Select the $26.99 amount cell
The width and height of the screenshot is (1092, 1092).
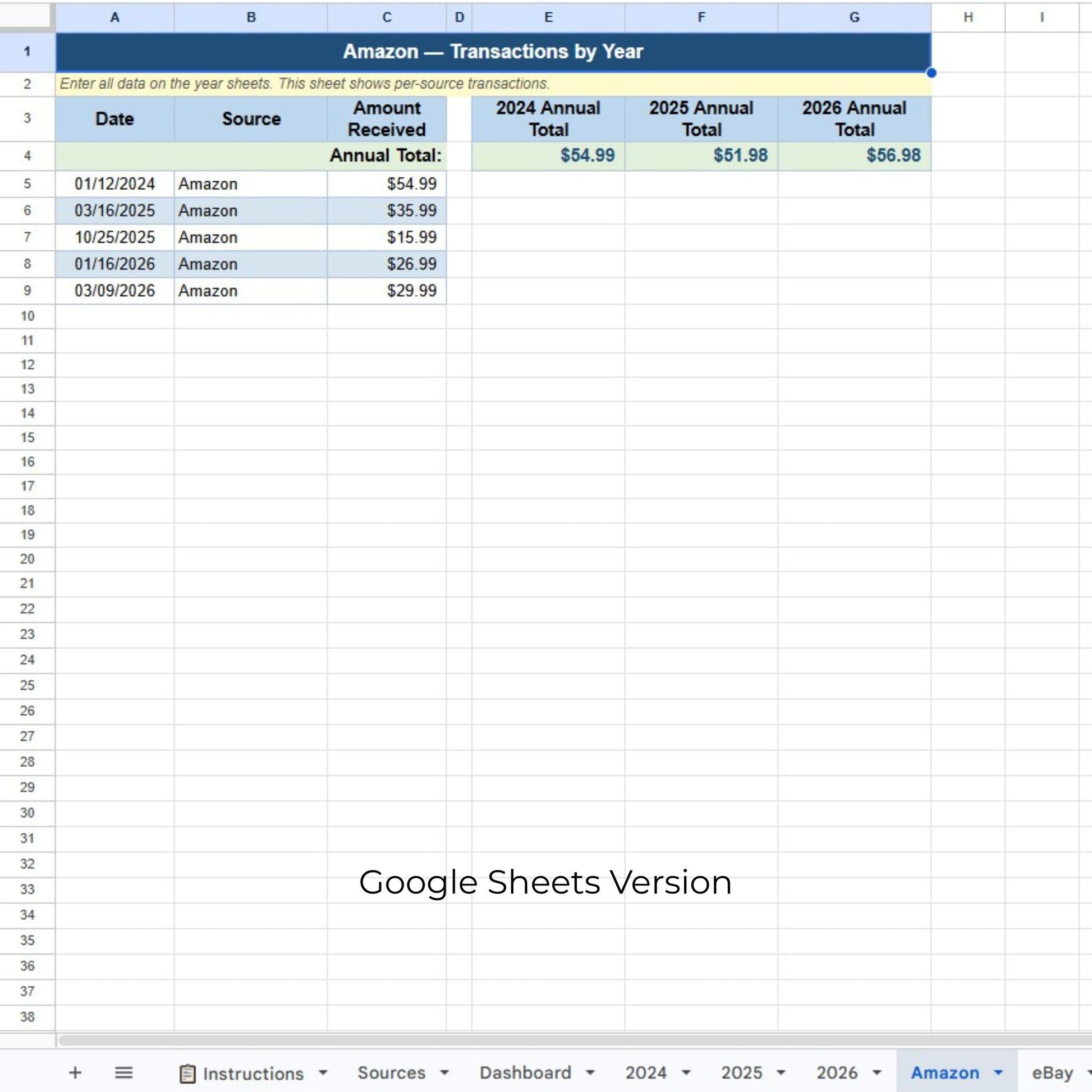[x=387, y=264]
